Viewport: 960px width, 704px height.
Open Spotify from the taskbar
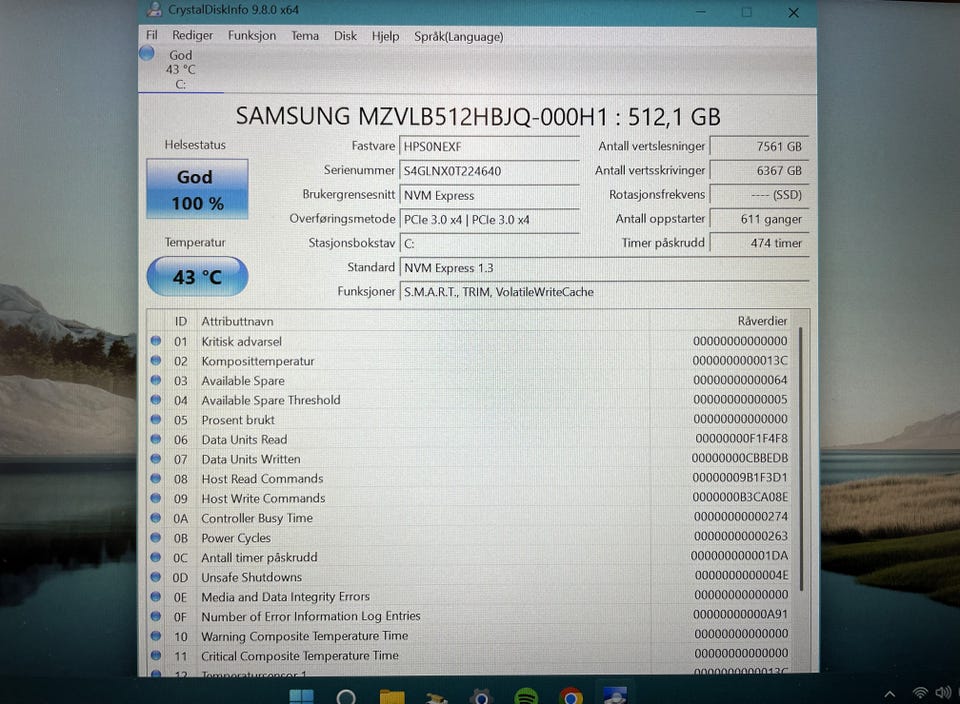pos(526,697)
